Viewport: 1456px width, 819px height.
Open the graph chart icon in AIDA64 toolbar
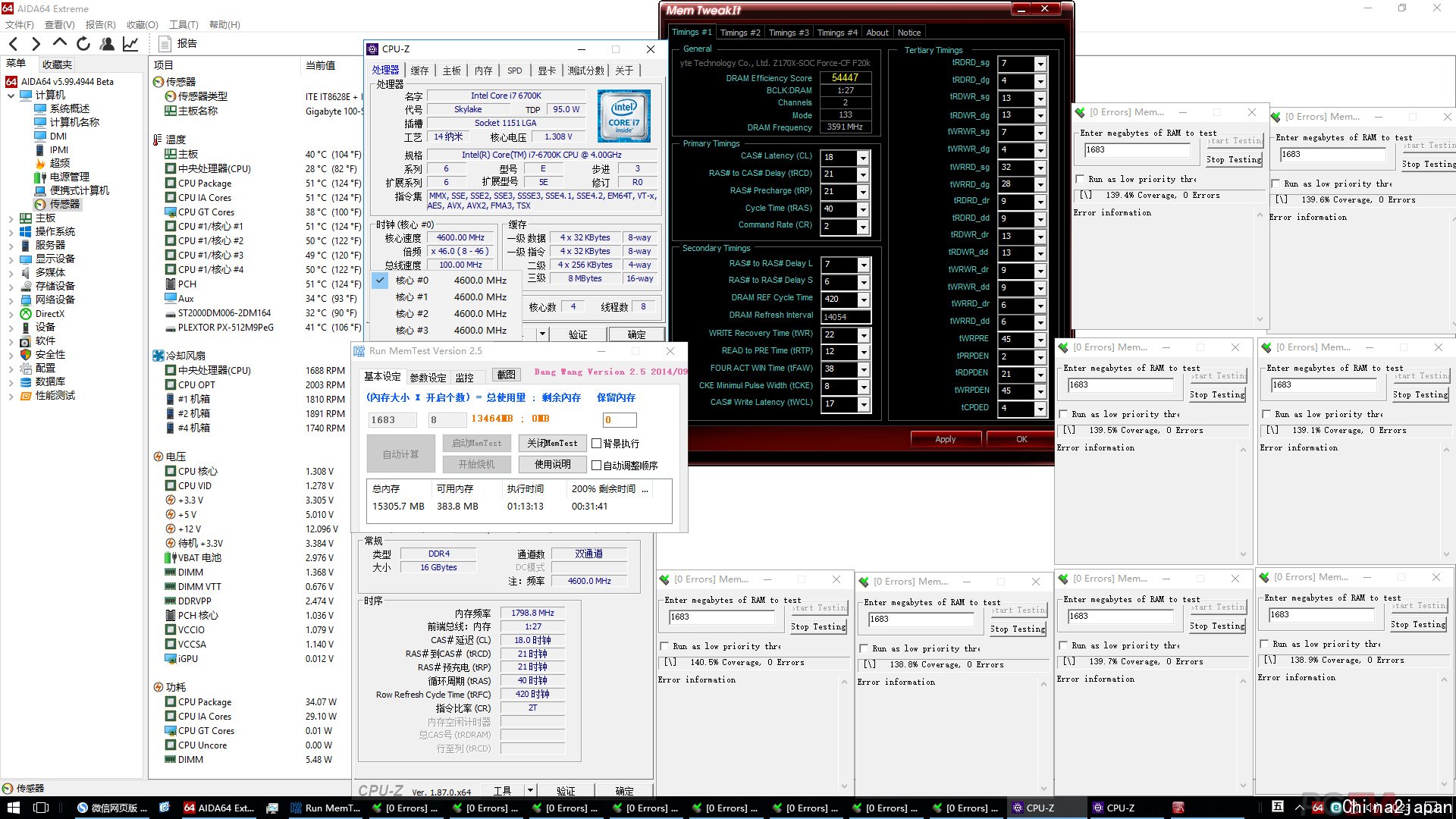(130, 44)
